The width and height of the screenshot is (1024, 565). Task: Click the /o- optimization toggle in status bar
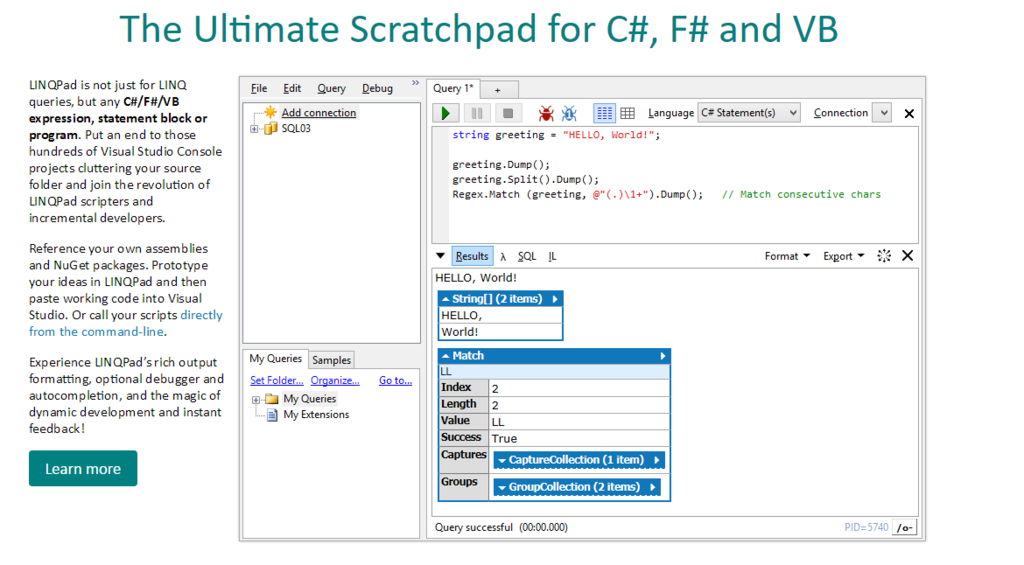[x=904, y=528]
